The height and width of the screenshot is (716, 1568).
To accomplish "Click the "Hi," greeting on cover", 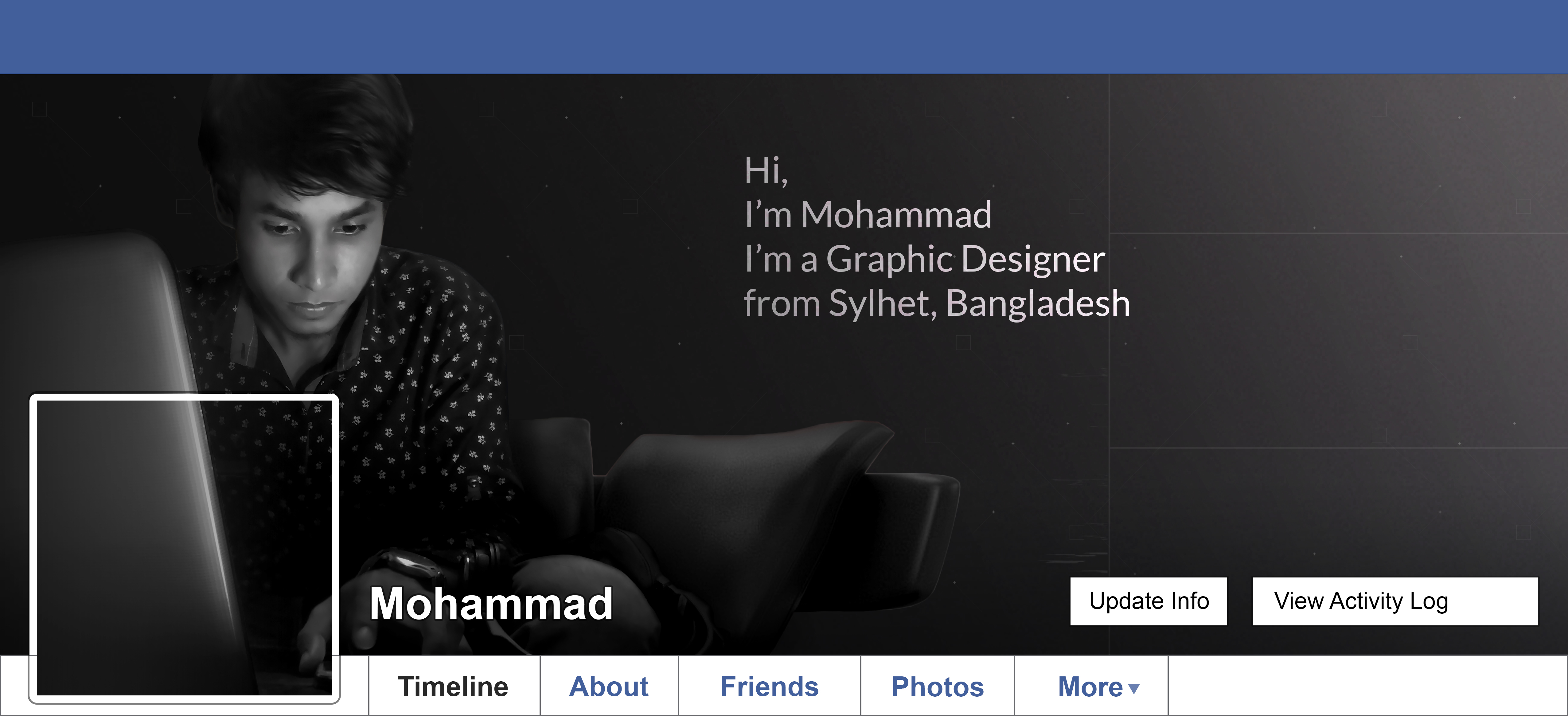I will [766, 170].
